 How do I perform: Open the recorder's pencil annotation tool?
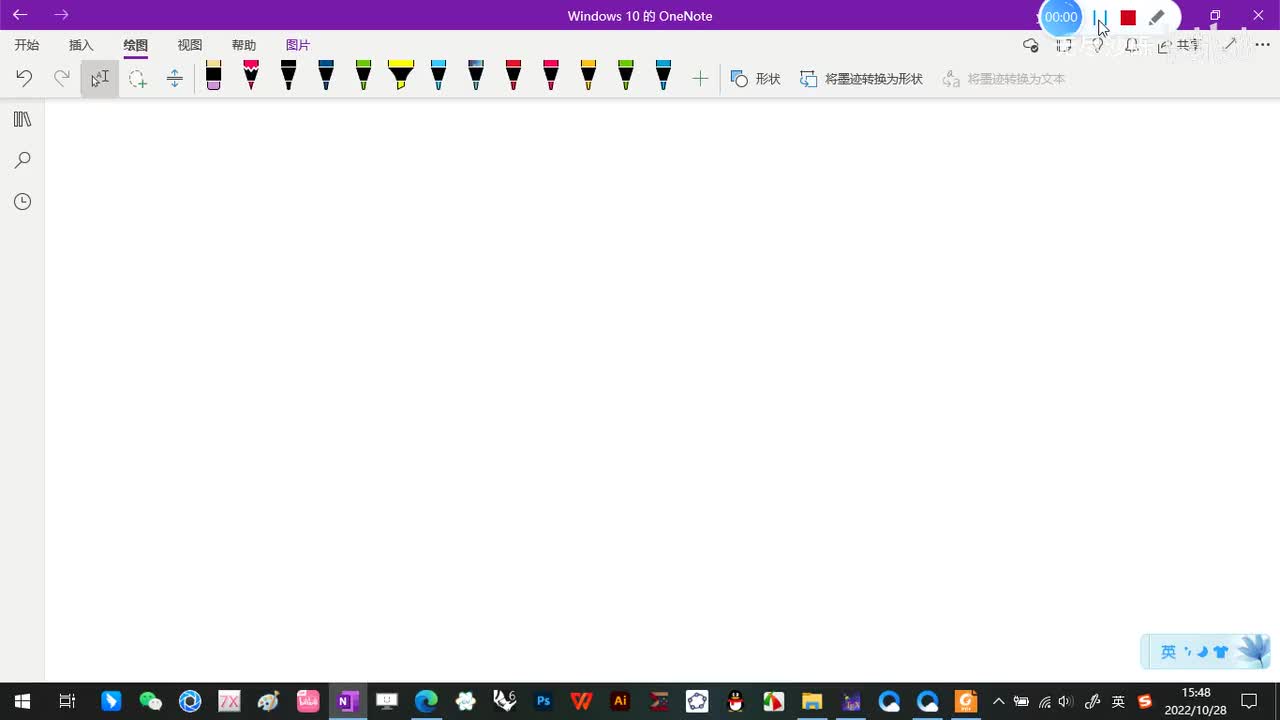(x=1157, y=18)
